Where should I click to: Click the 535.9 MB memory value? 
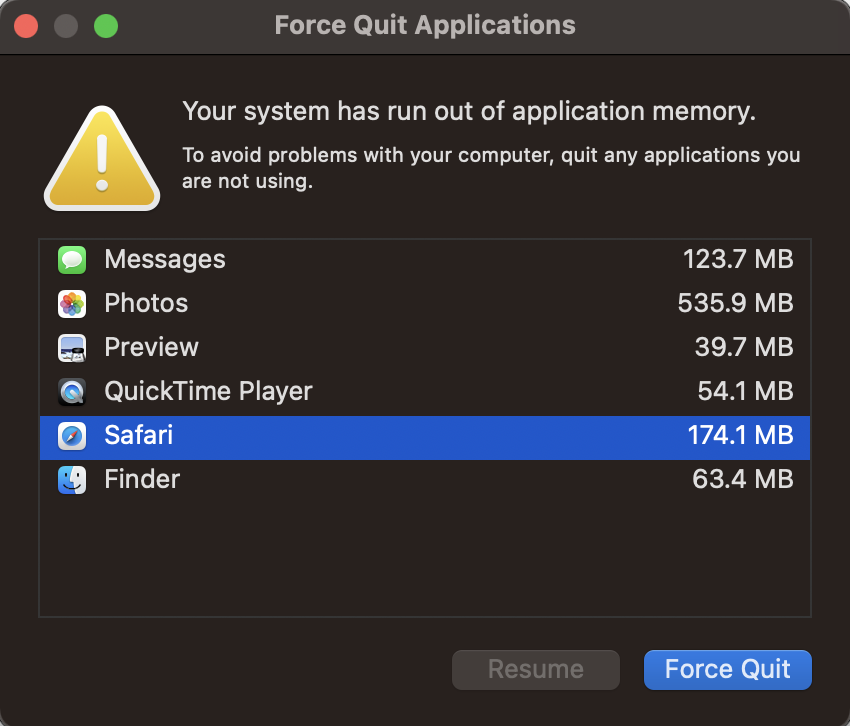(x=735, y=303)
